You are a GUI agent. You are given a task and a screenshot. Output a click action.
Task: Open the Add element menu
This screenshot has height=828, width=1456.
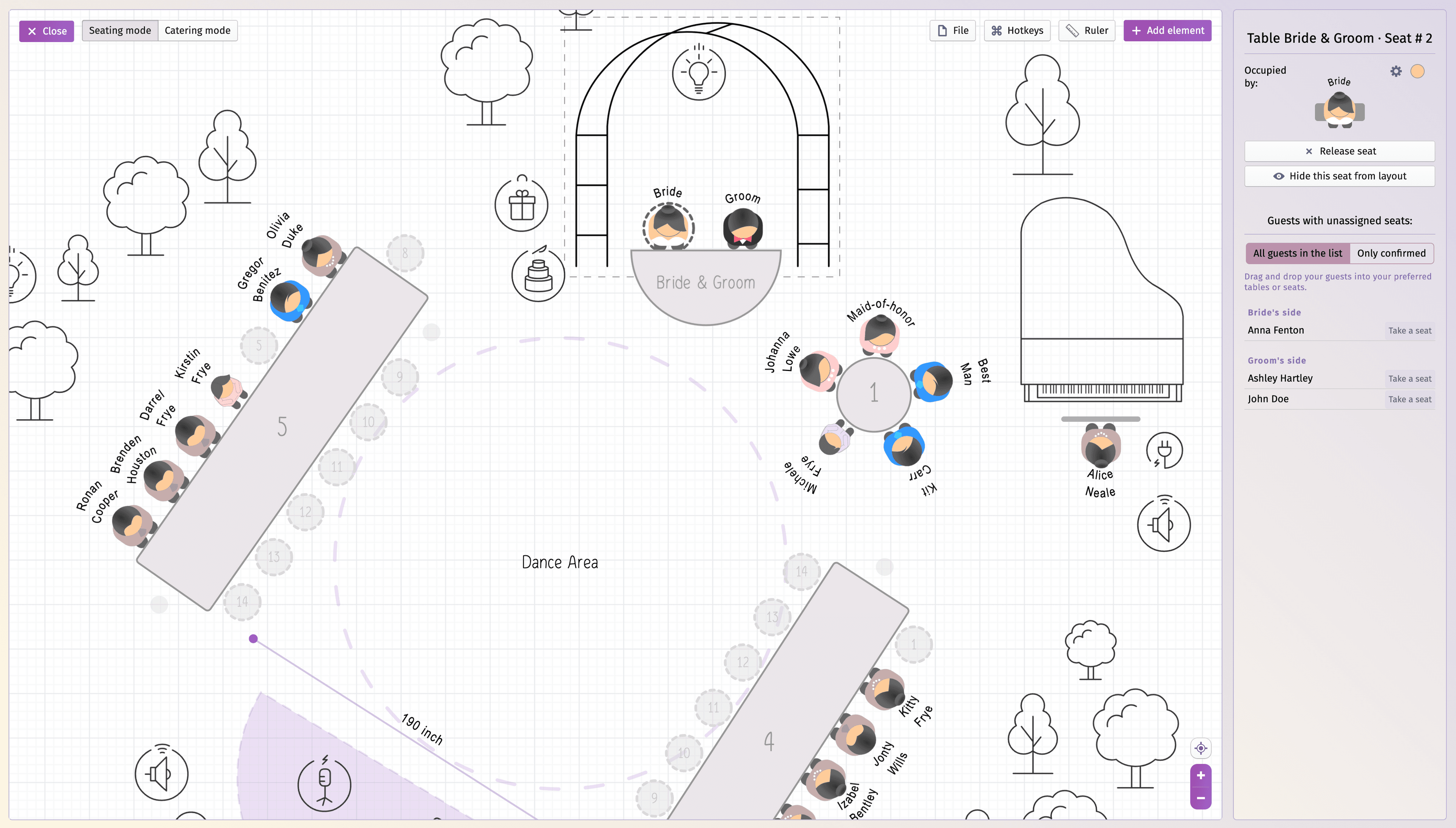[x=1167, y=30]
